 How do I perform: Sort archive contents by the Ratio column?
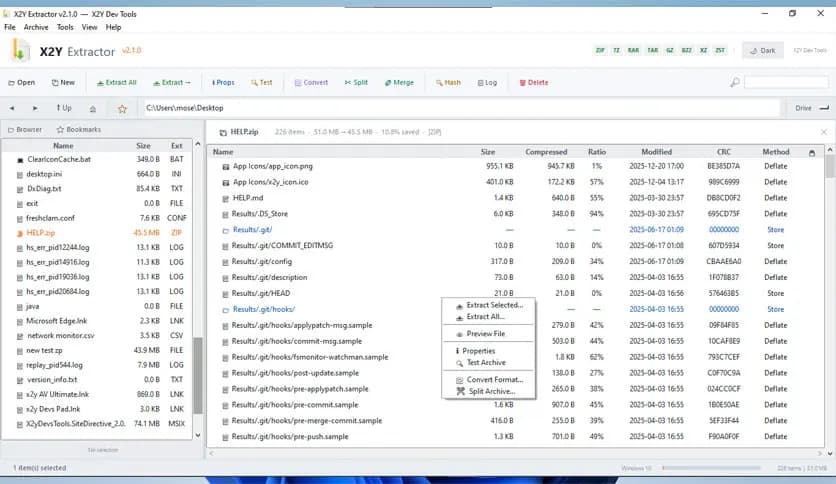597,152
